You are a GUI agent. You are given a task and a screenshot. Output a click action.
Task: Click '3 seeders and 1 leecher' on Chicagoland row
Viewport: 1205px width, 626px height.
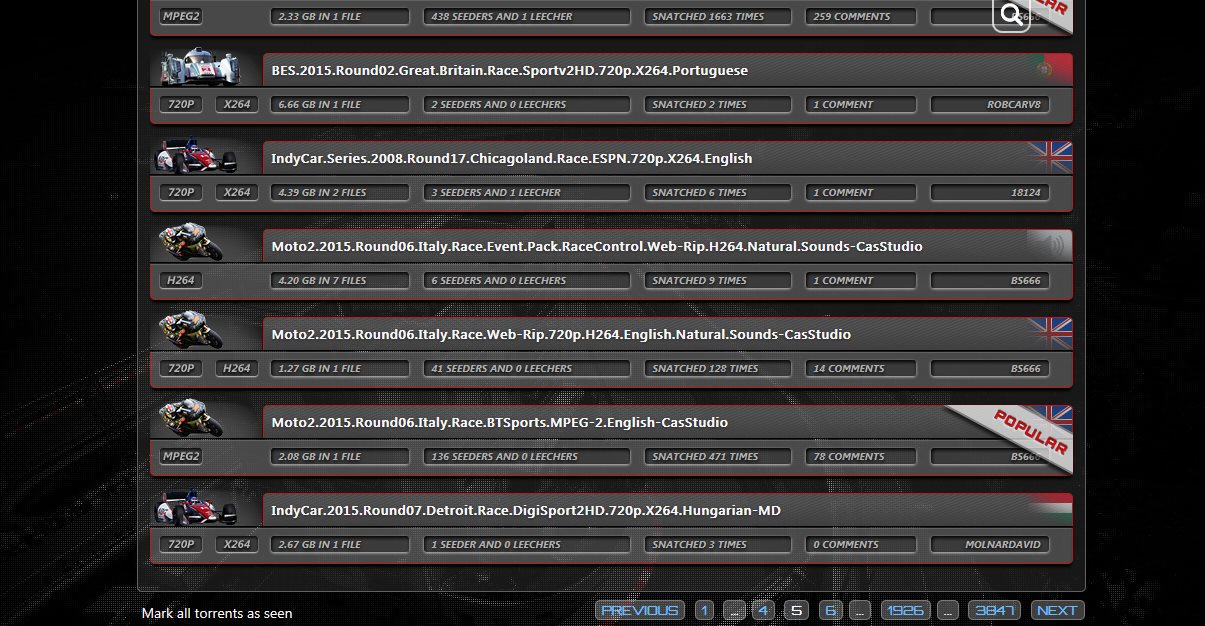click(527, 192)
